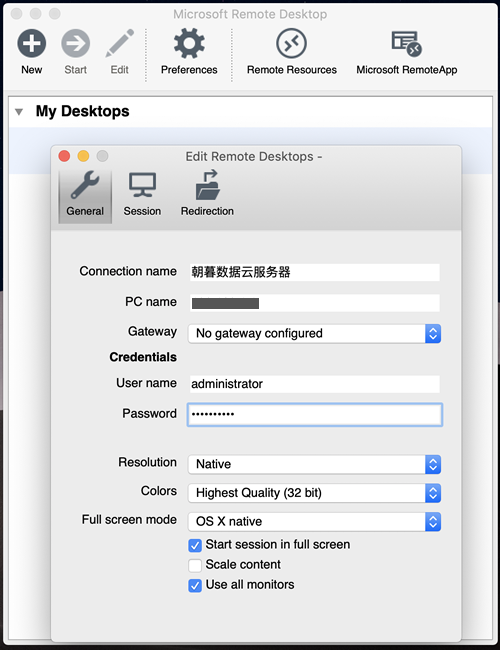
Task: Click the User name field
Action: click(315, 384)
